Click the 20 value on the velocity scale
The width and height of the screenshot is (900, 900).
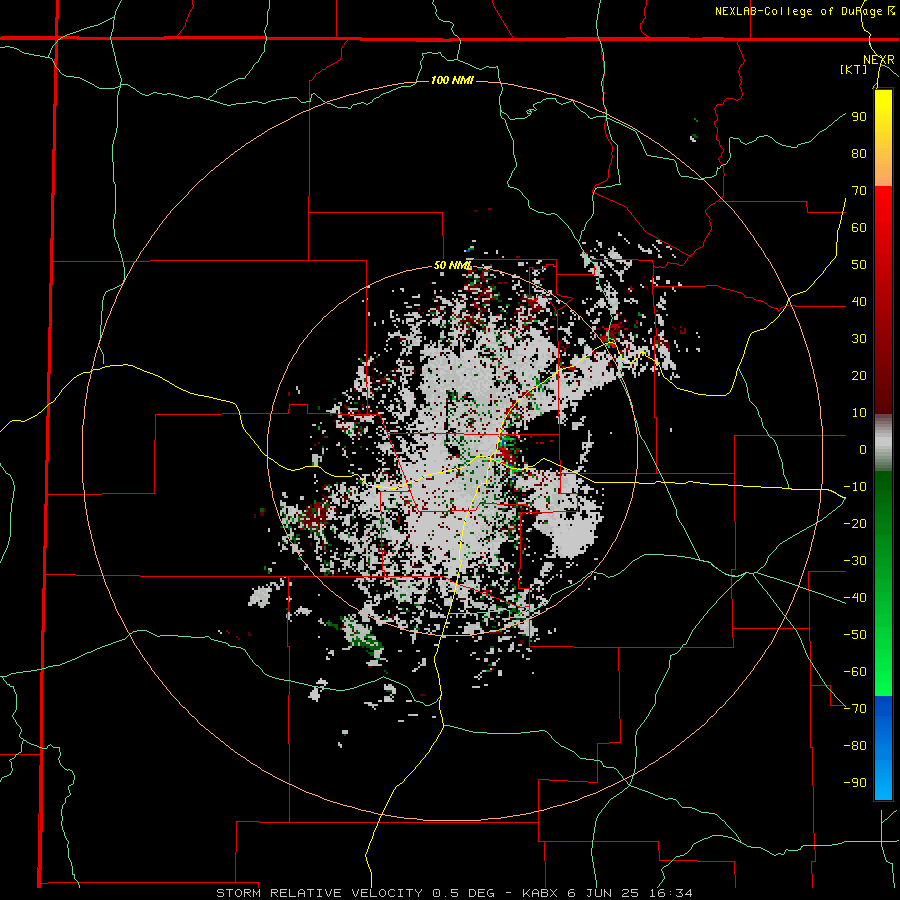coord(859,375)
